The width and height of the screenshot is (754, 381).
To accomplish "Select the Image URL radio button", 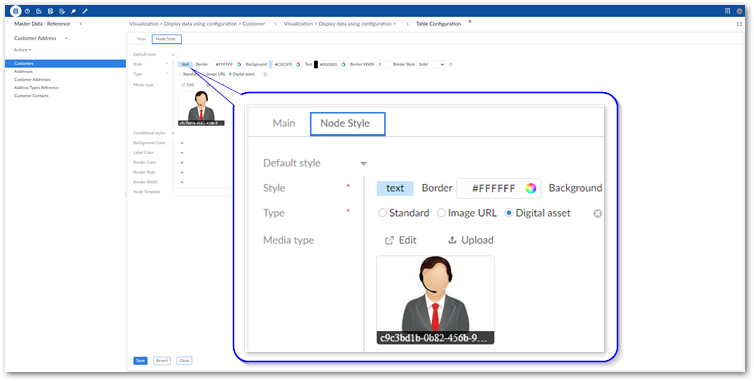I will coord(203,74).
